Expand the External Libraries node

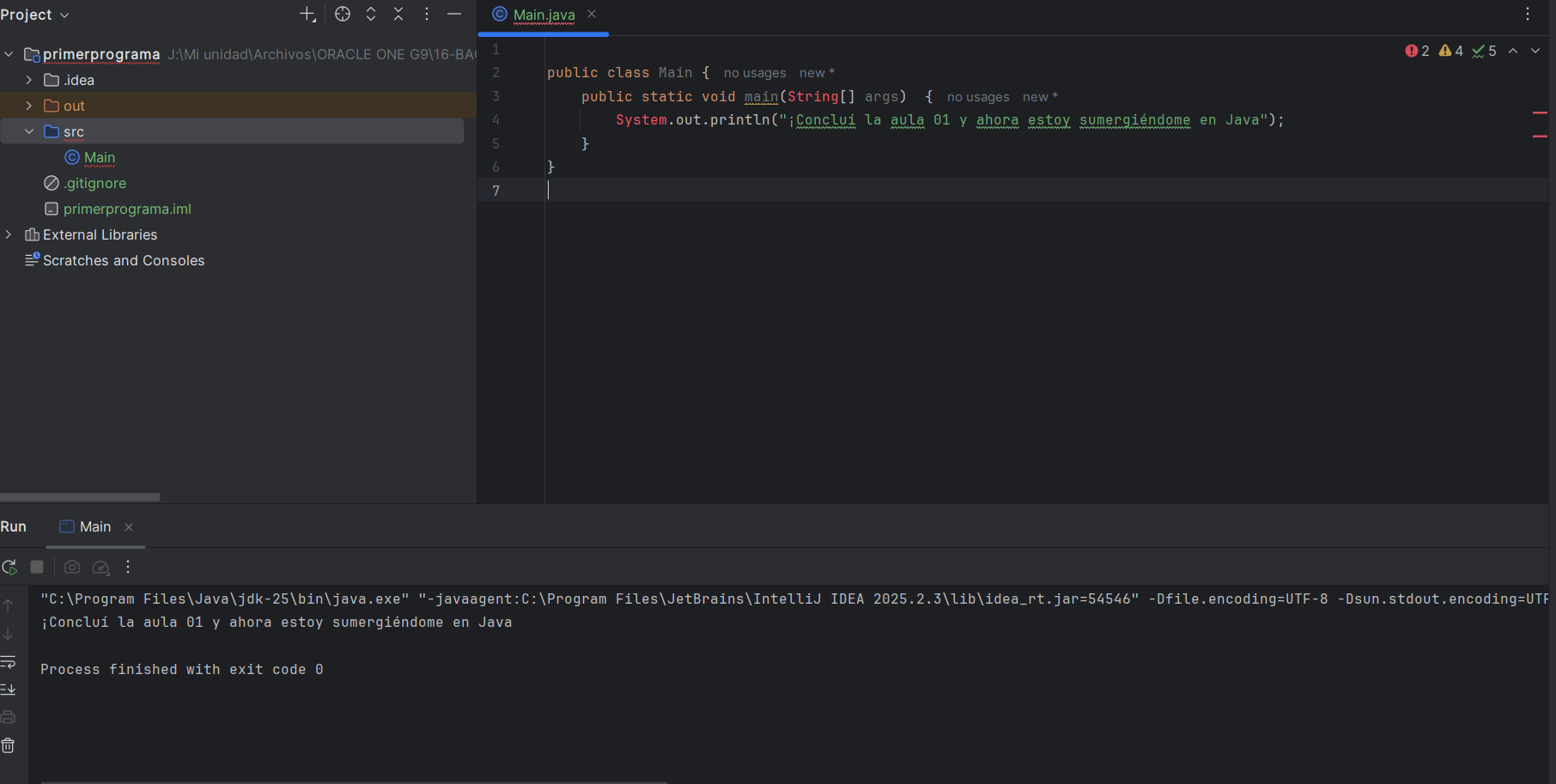9,234
